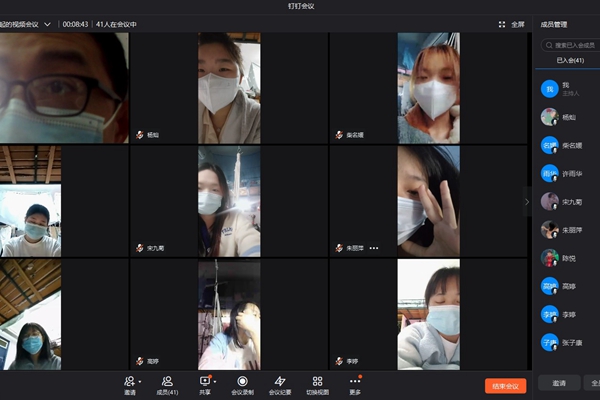The width and height of the screenshot is (600, 400).
Task: Click the orange 结束会议 end meeting button
Action: (505, 386)
